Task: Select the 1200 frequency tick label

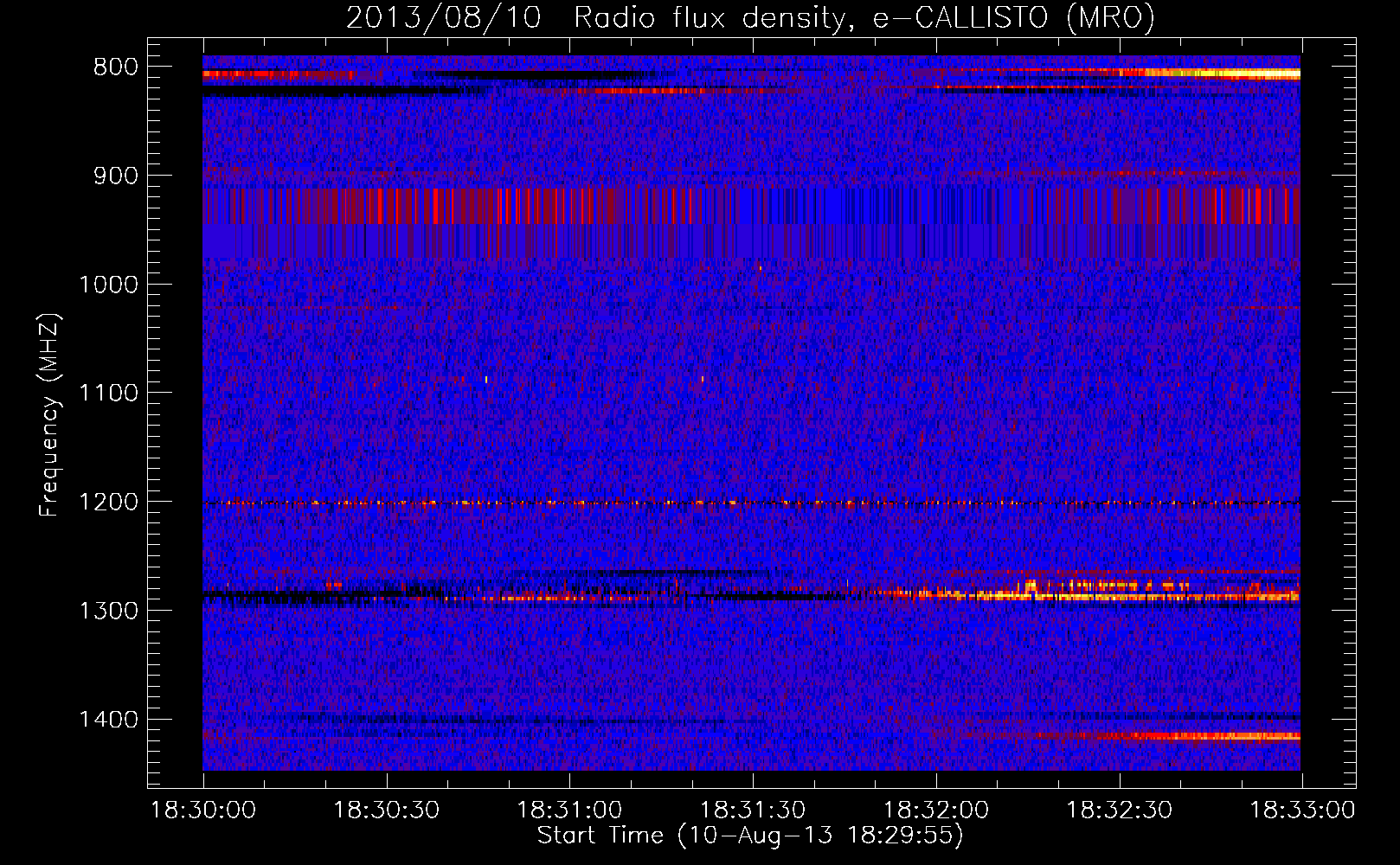Action: click(108, 503)
